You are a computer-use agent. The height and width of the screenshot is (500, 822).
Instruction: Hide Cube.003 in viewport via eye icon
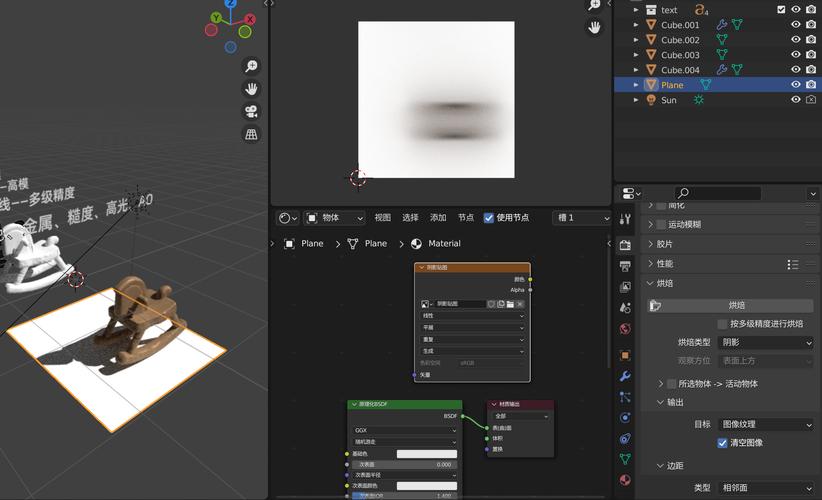click(x=796, y=55)
